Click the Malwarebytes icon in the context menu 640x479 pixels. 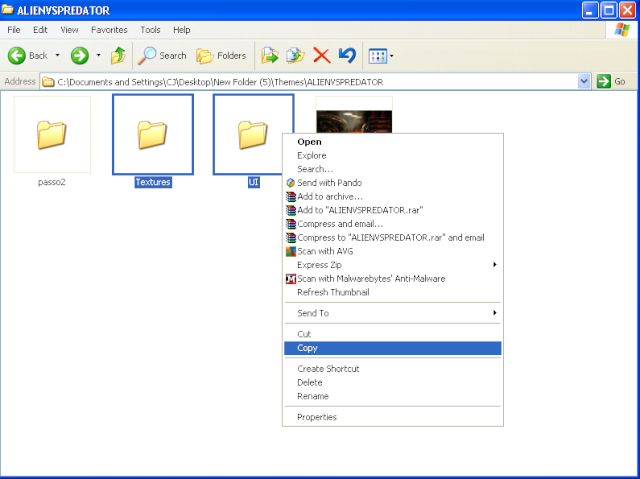click(x=291, y=279)
